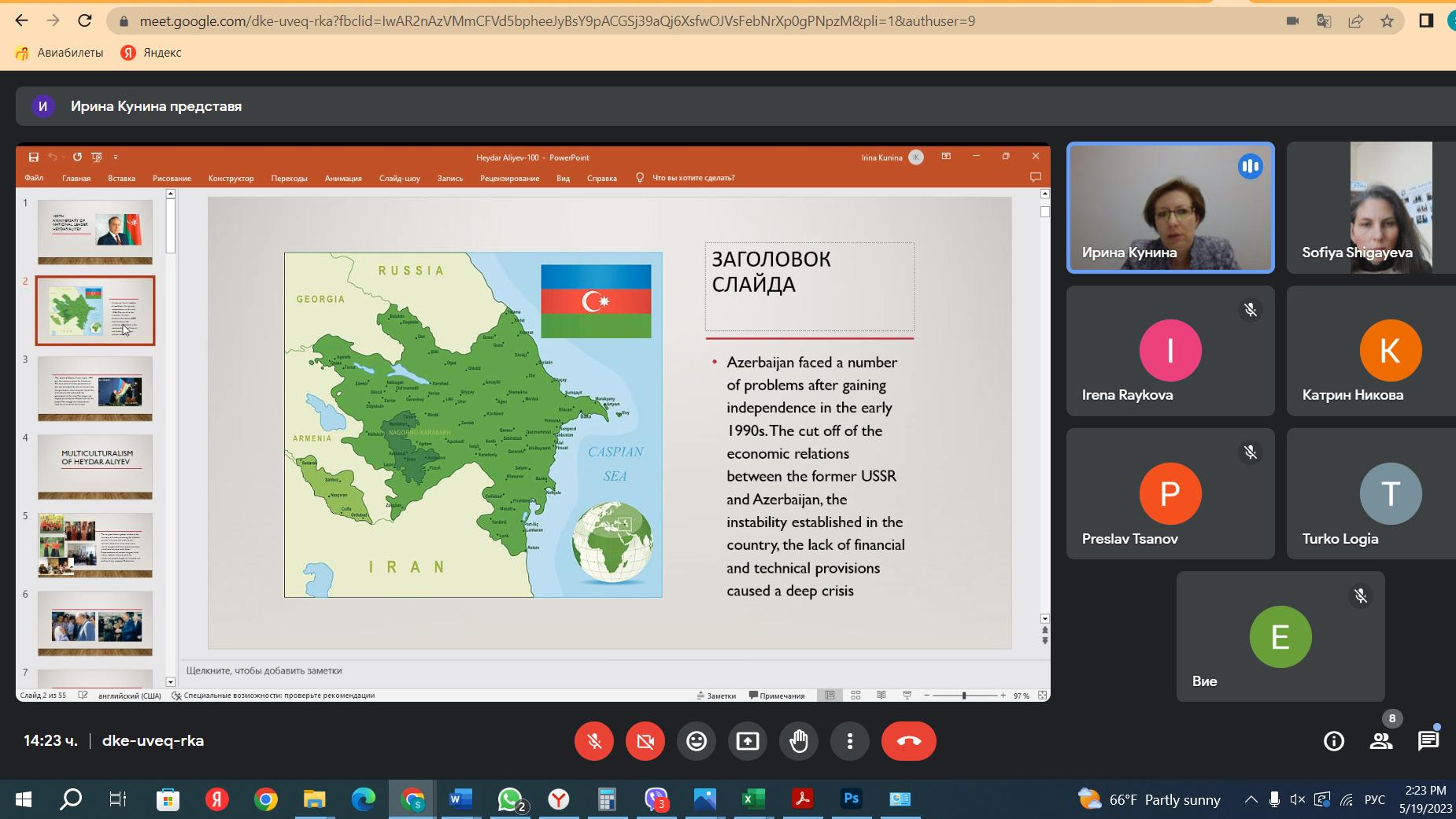Open meeting details info icon
The image size is (1456, 819).
1333,741
